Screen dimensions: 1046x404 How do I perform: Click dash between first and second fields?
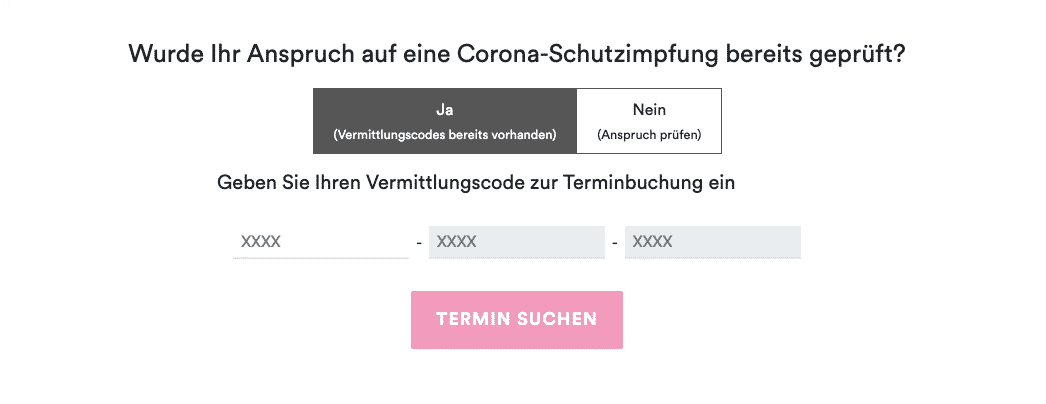(x=419, y=243)
